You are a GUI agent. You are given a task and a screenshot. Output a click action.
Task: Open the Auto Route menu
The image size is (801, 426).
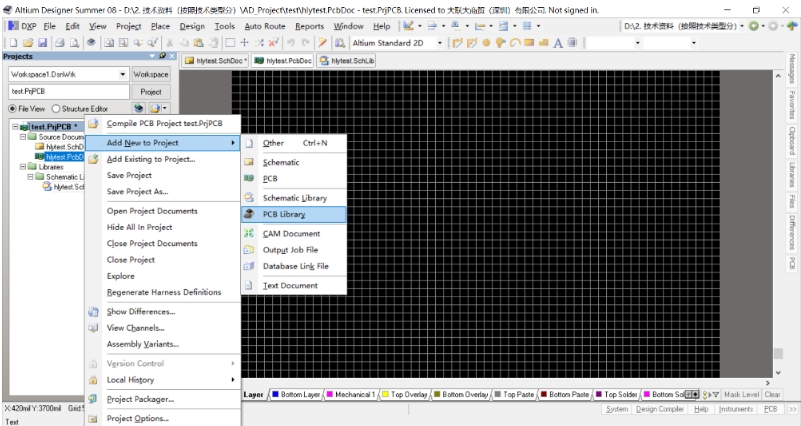[x=265, y=26]
